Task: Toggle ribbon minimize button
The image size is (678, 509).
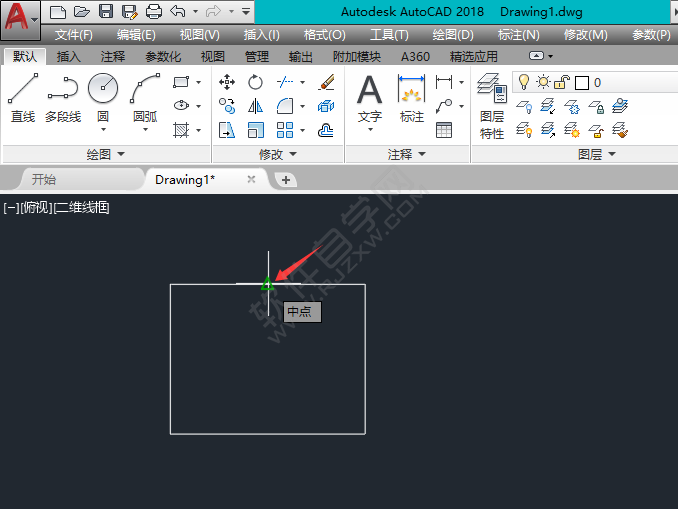Action: pos(536,56)
